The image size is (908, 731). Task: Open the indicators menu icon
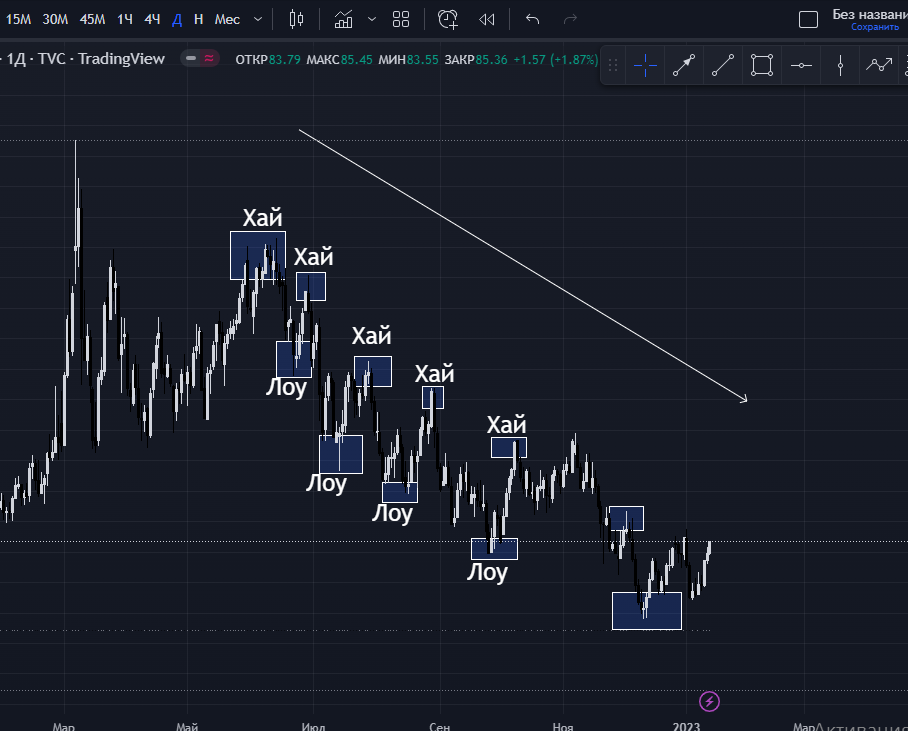(x=343, y=19)
